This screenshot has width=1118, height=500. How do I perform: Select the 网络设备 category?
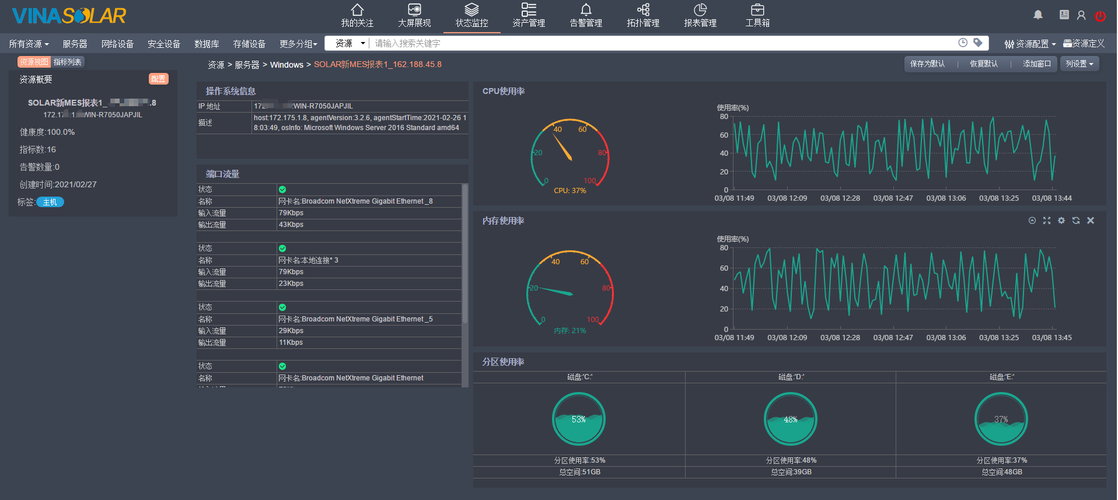pos(118,44)
